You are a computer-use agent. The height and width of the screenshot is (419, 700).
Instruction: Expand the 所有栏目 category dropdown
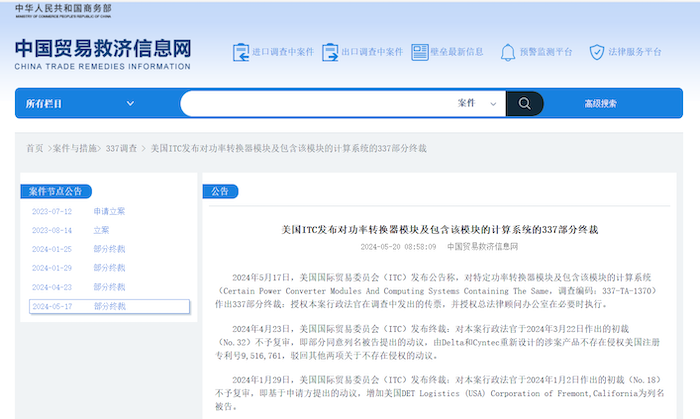click(x=79, y=104)
